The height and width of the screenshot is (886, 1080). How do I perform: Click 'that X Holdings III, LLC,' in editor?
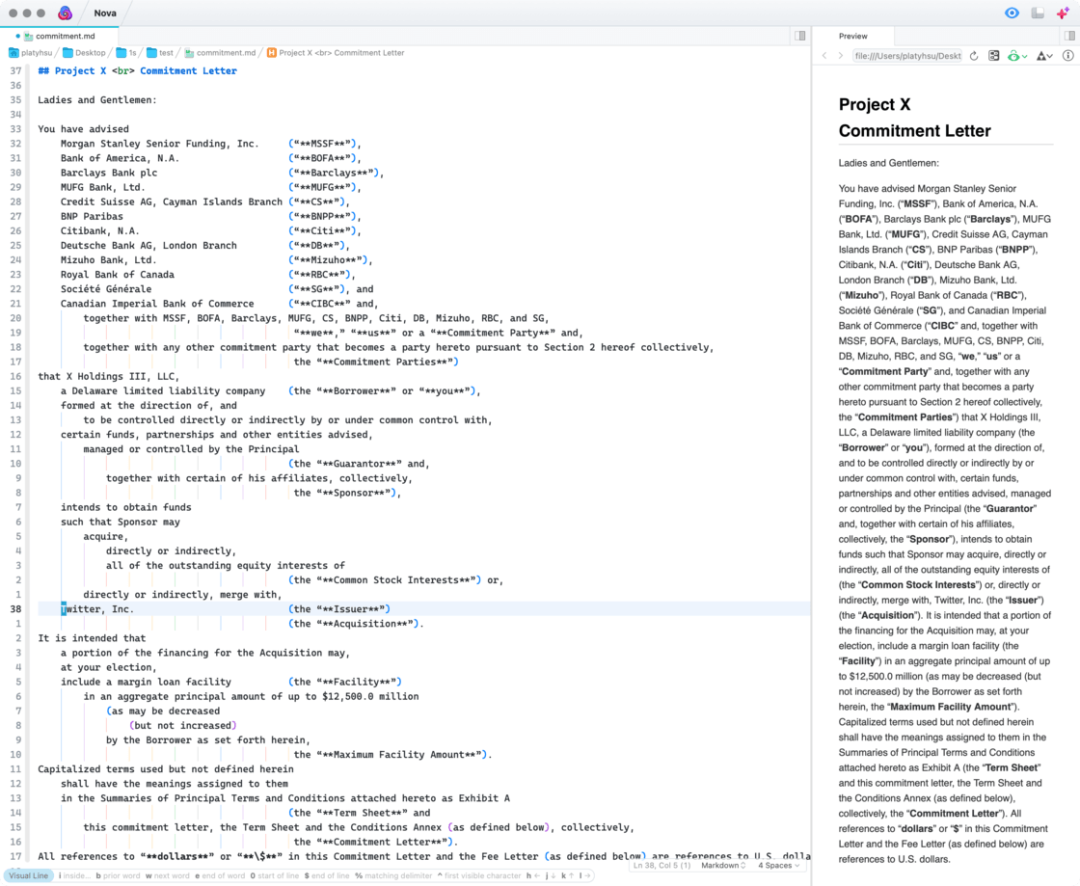click(x=108, y=376)
